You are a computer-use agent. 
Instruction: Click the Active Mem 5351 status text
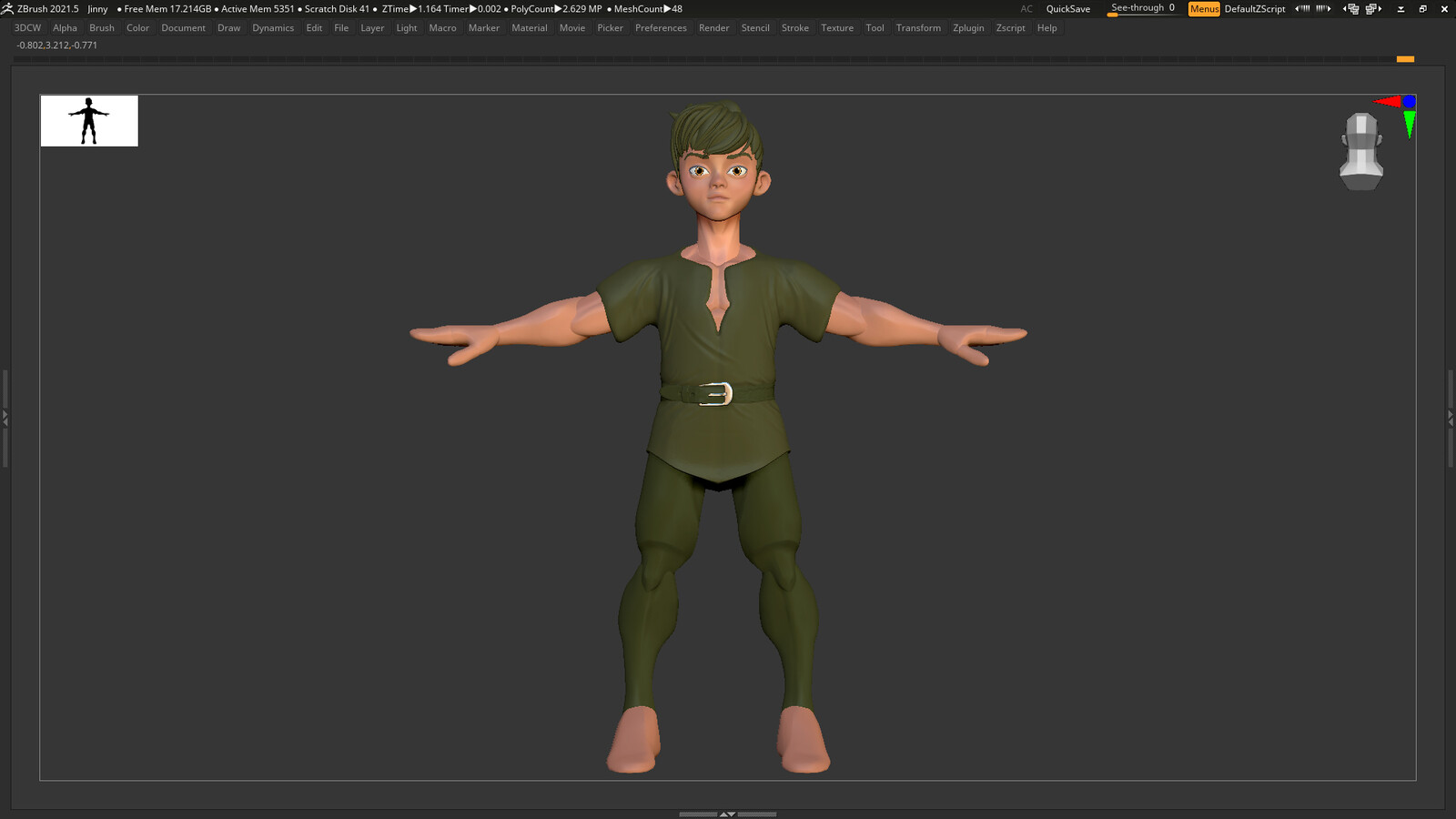click(x=258, y=9)
